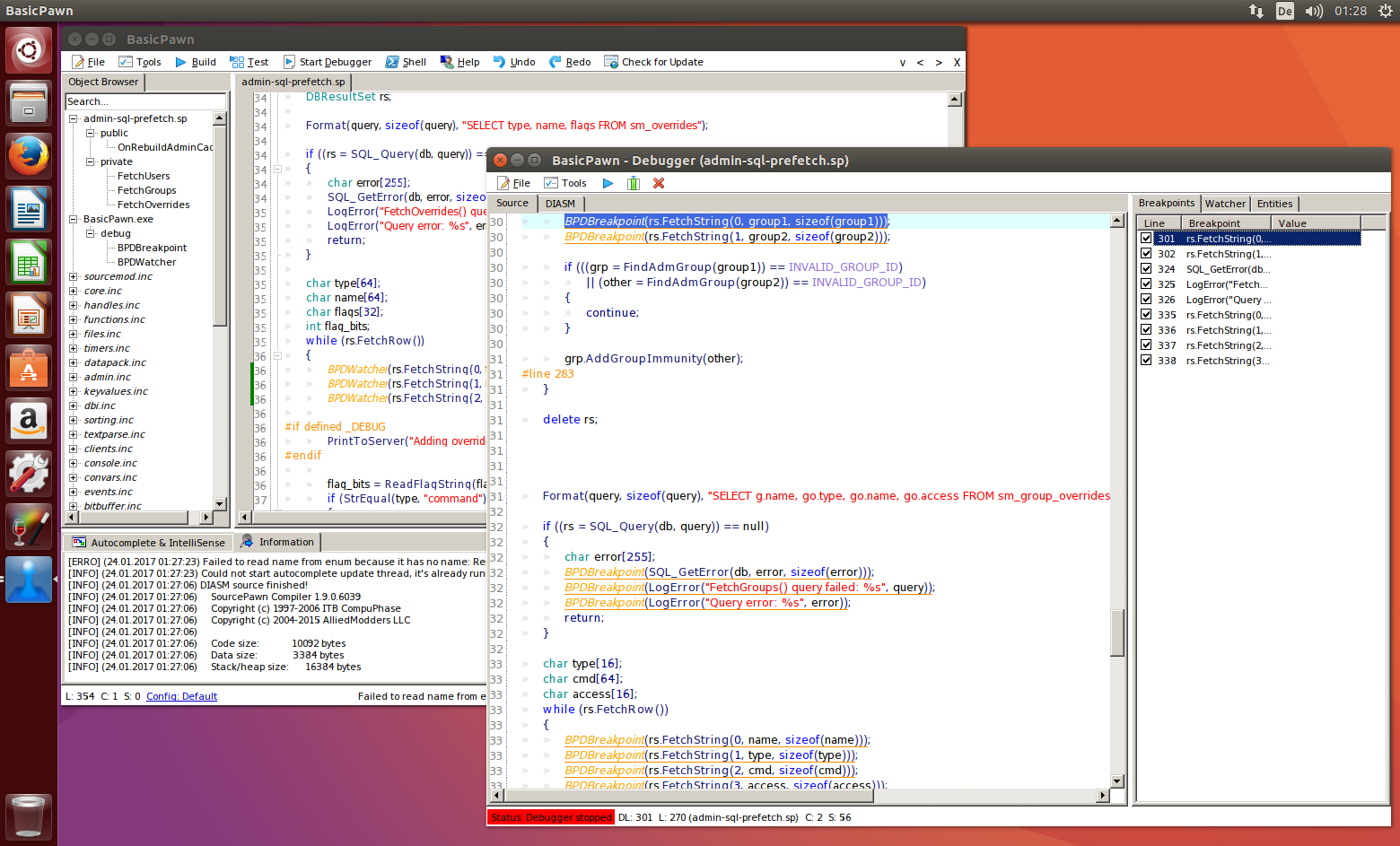
Task: Click the Redo toolbar button
Action: point(570,62)
